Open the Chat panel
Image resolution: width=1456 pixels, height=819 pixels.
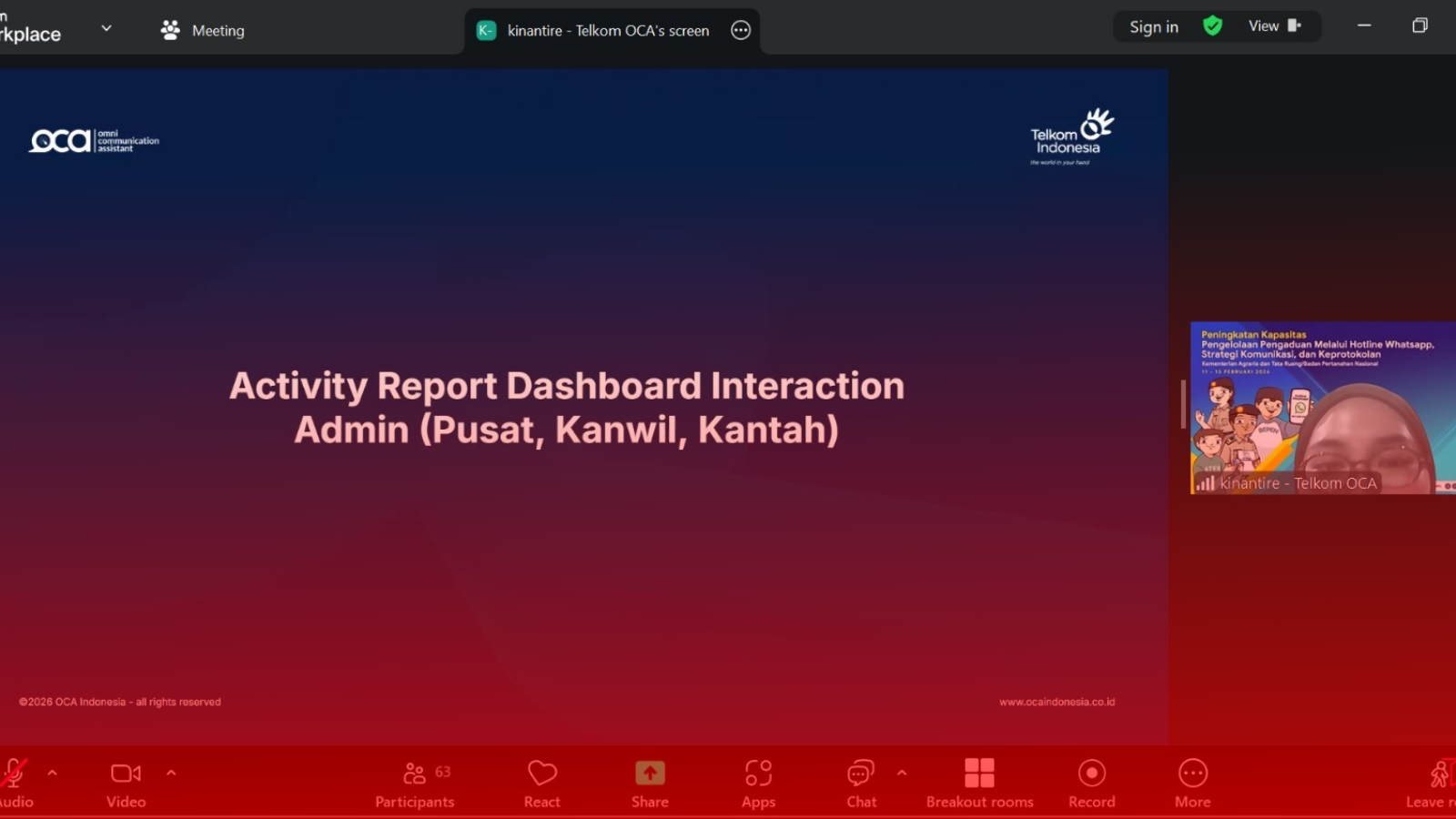click(861, 783)
